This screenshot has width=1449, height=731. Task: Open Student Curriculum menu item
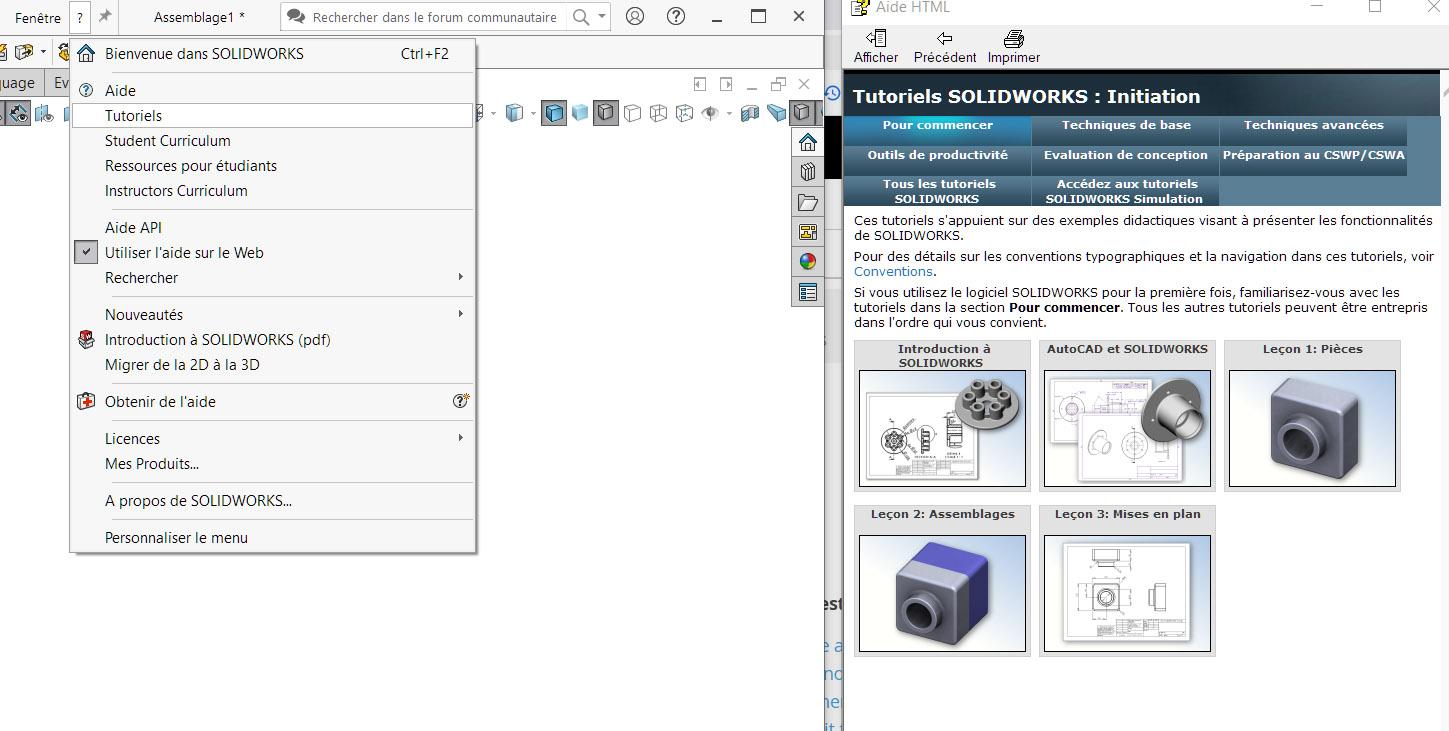point(273,141)
